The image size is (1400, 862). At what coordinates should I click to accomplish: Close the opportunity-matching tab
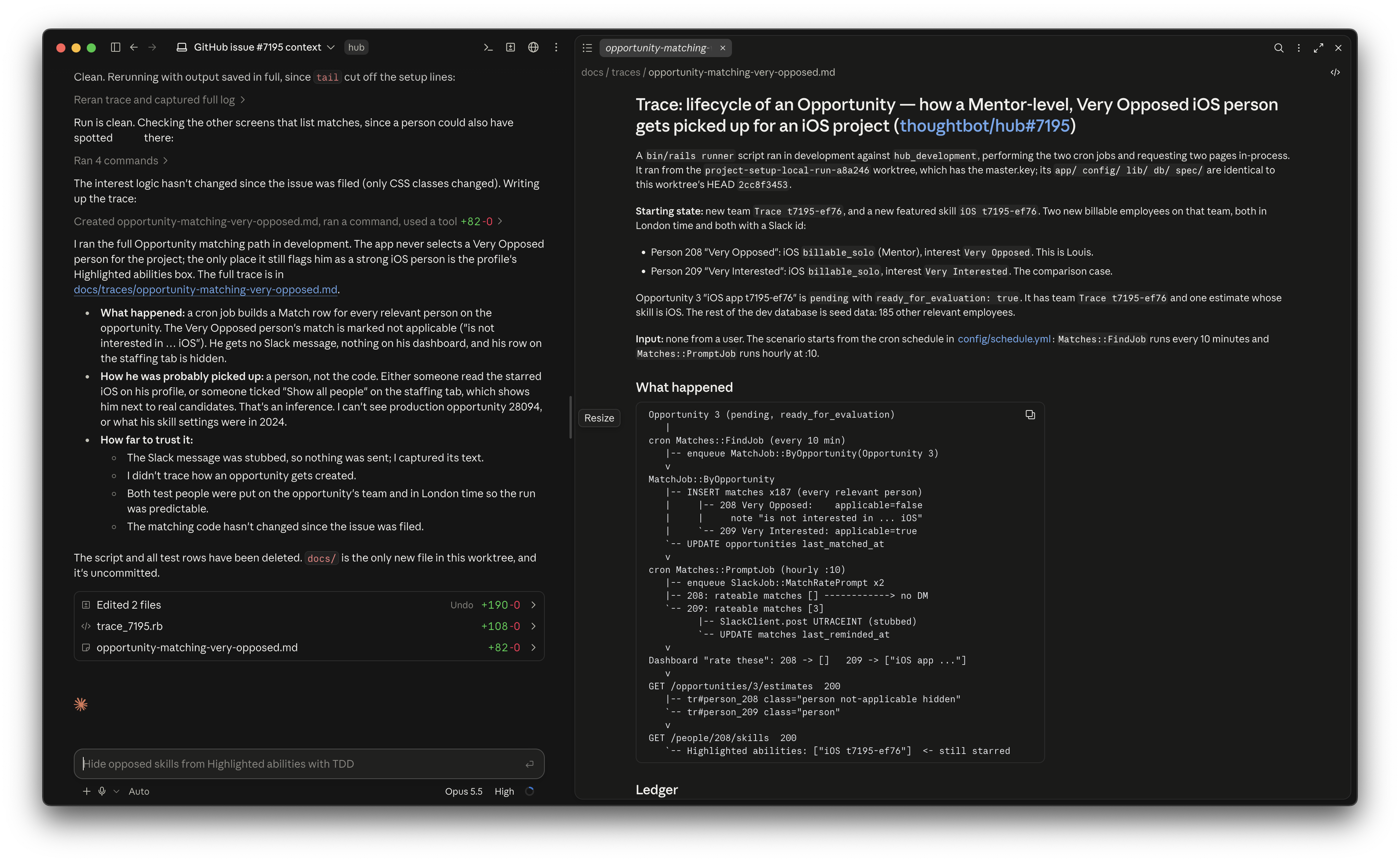coord(723,48)
